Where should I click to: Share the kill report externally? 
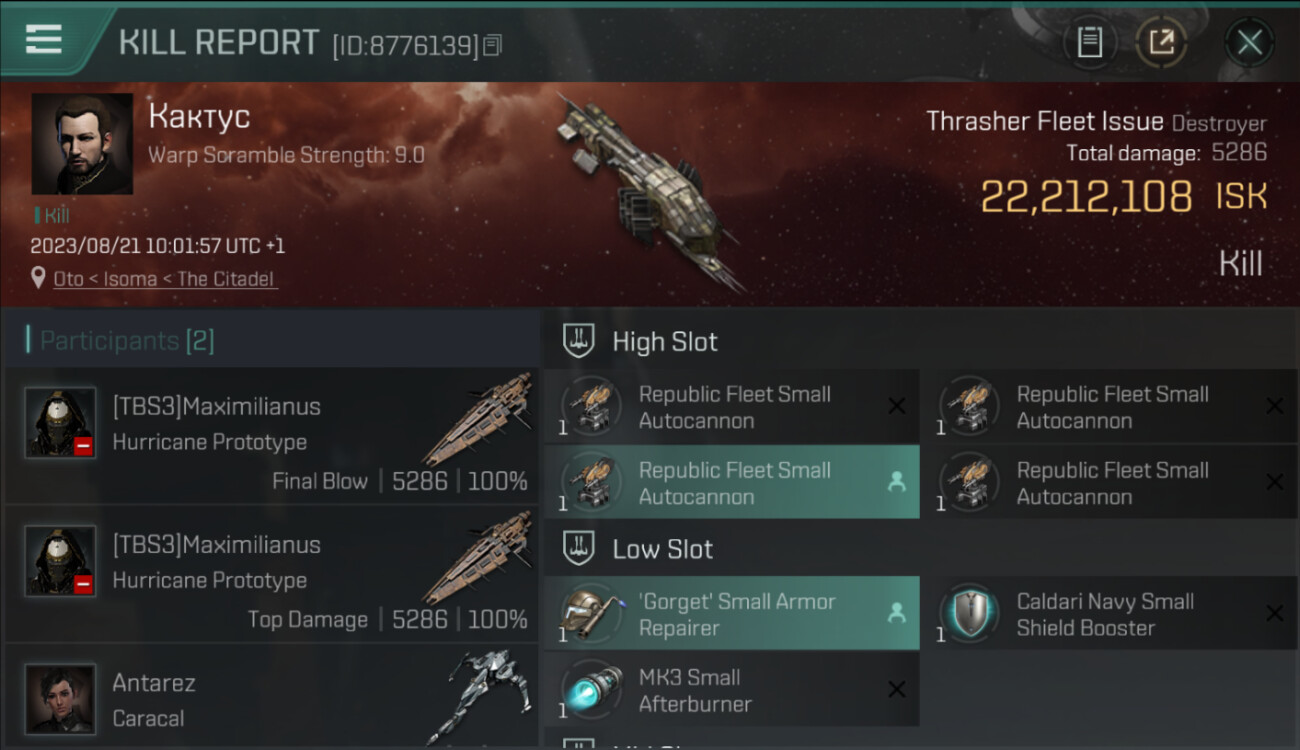click(x=1161, y=43)
